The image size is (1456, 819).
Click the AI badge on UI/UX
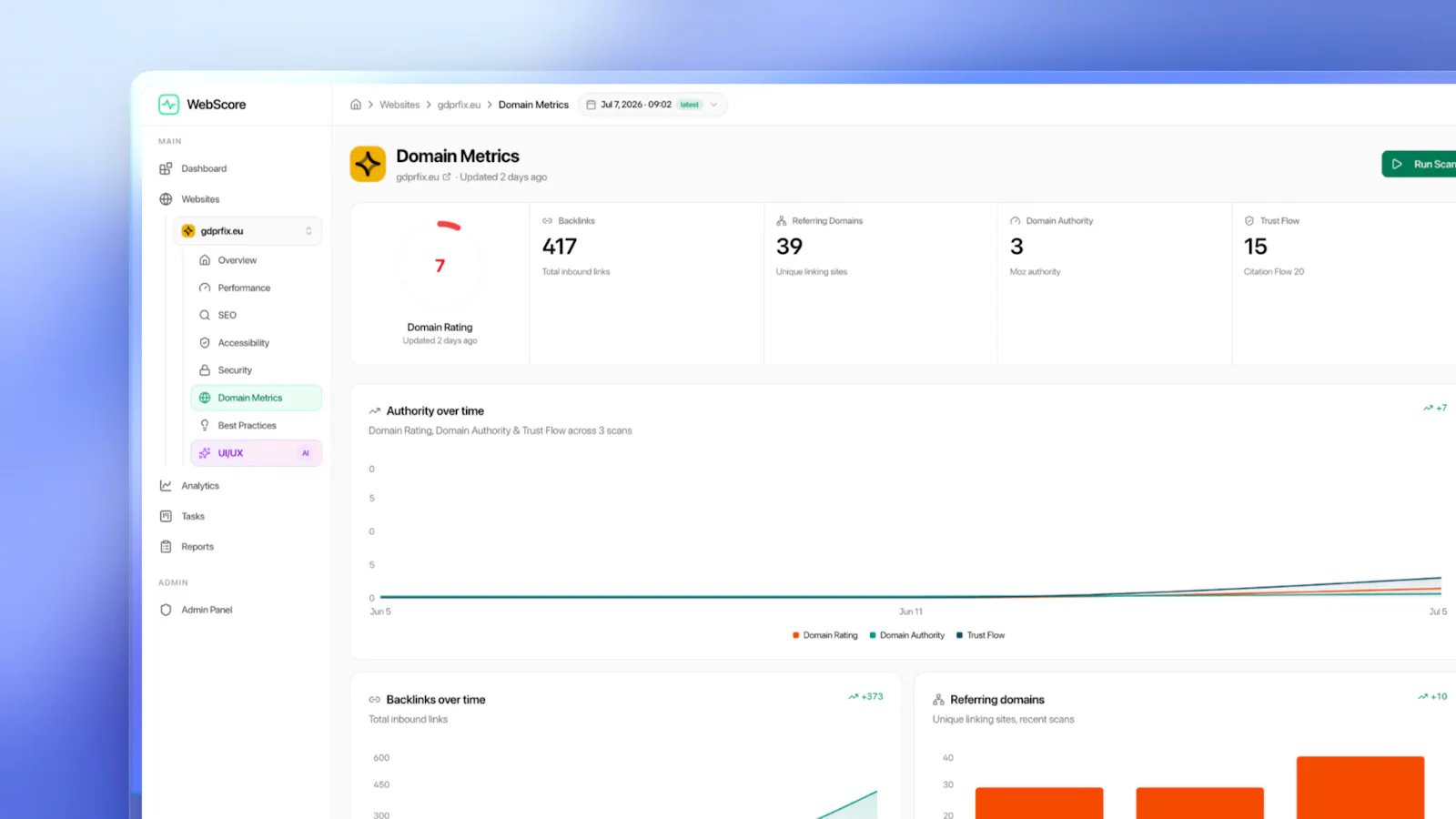pyautogui.click(x=306, y=453)
